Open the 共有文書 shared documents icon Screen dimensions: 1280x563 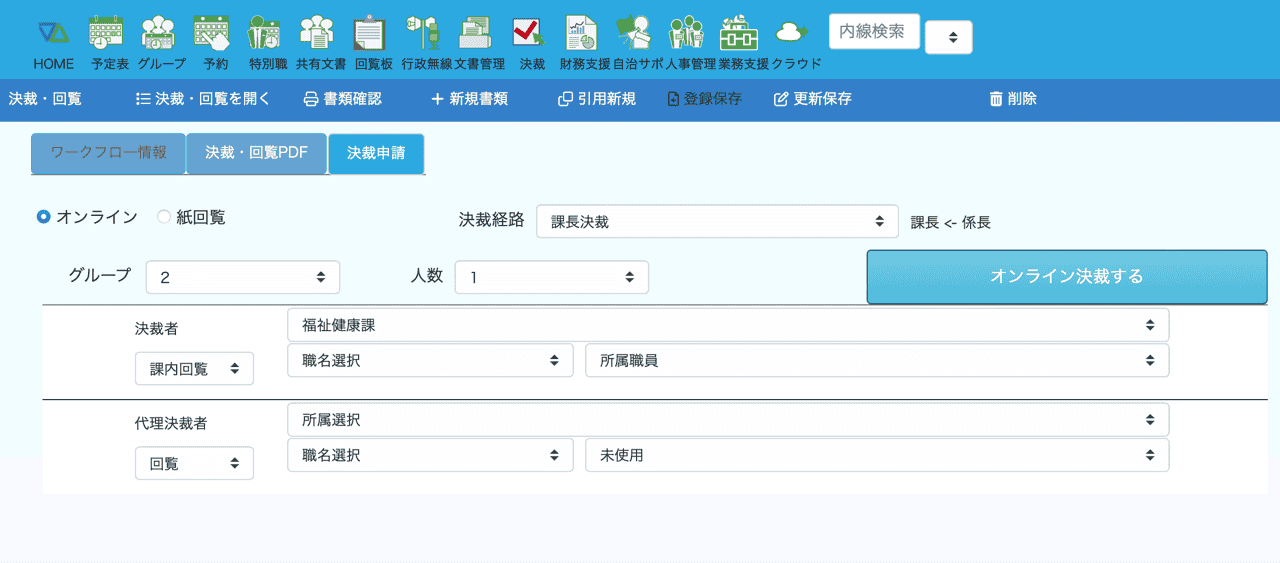(x=319, y=34)
